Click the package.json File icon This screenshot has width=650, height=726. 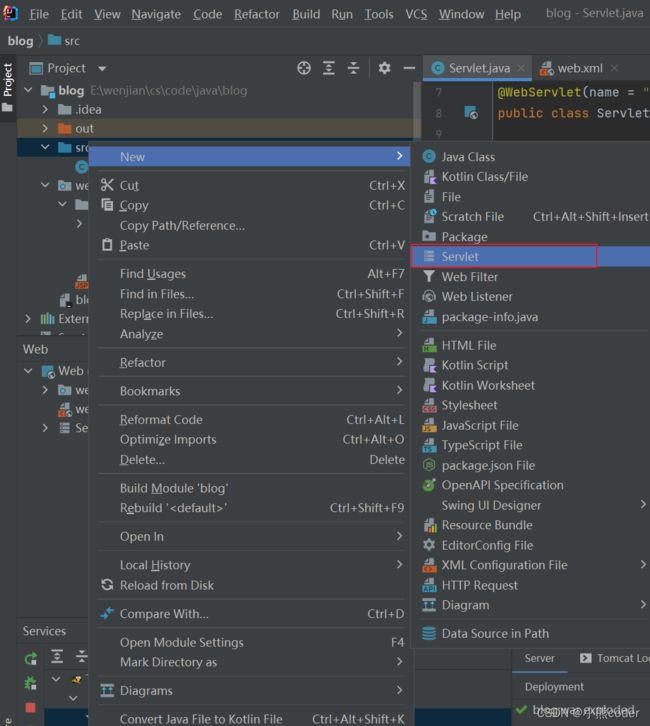[429, 465]
